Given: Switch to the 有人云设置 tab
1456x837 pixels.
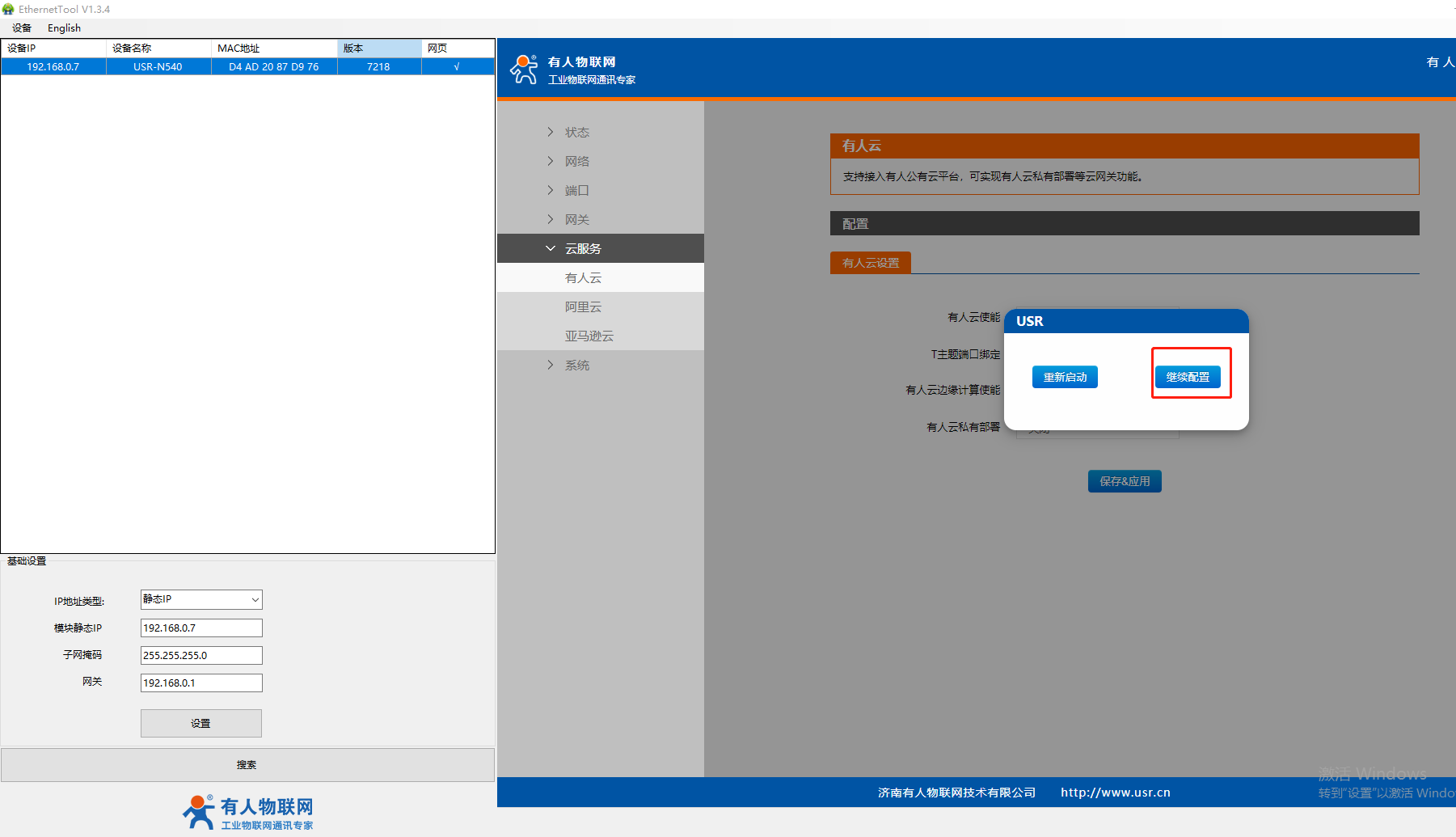Looking at the screenshot, I should [x=870, y=263].
